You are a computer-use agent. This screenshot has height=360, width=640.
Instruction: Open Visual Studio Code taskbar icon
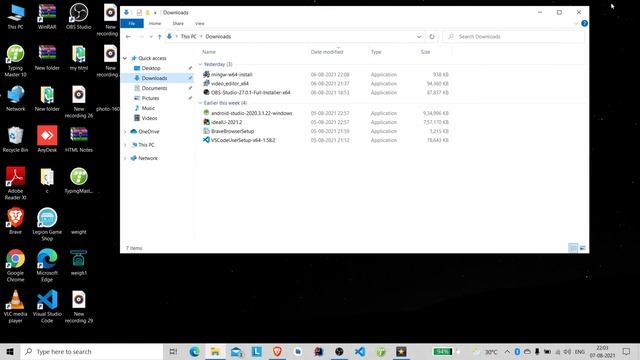[x=360, y=351]
